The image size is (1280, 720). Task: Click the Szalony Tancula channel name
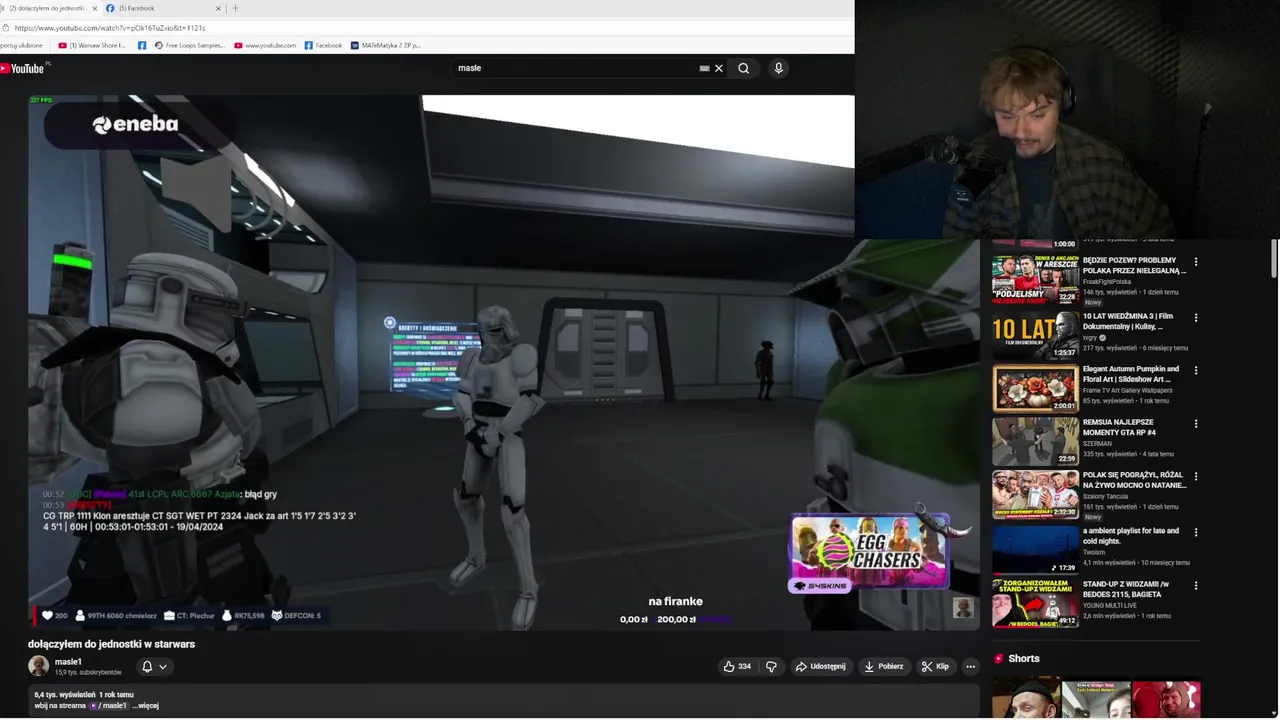(x=1105, y=496)
